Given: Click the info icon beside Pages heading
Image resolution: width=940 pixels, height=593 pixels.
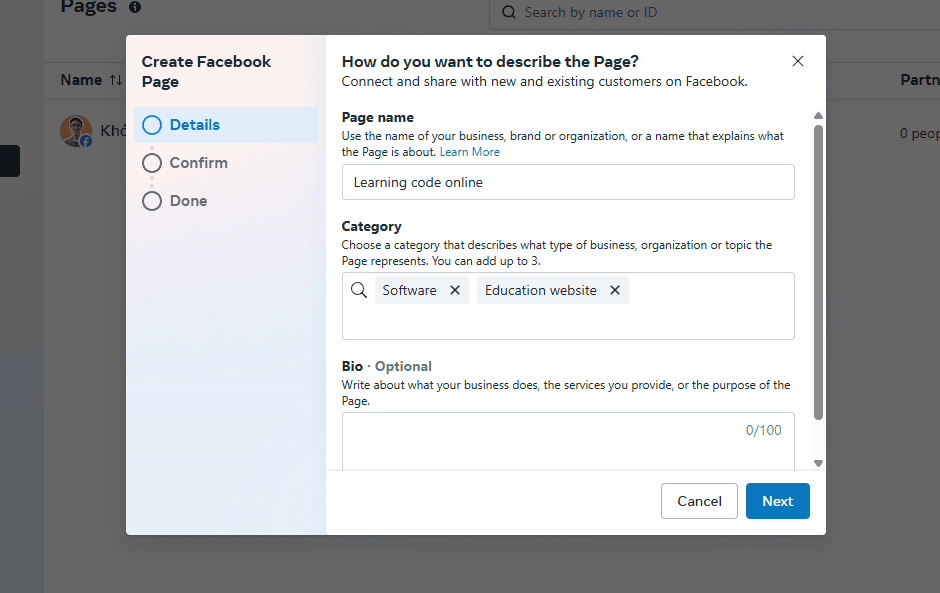Looking at the screenshot, I should point(136,8).
